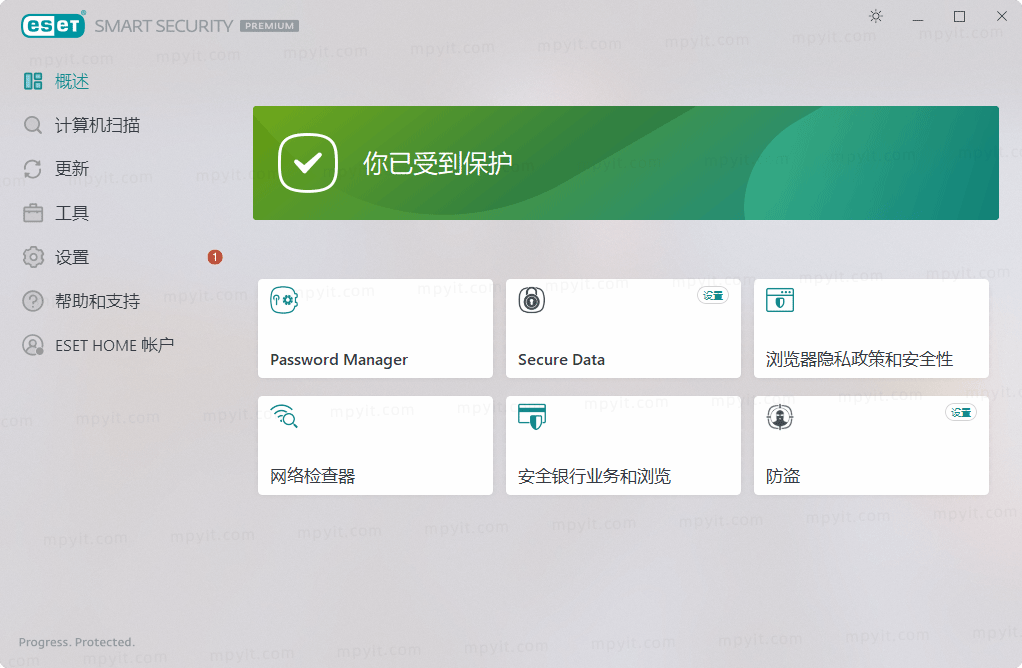The width and height of the screenshot is (1022, 668).
Task: Close the ESET window
Action: 1002,16
